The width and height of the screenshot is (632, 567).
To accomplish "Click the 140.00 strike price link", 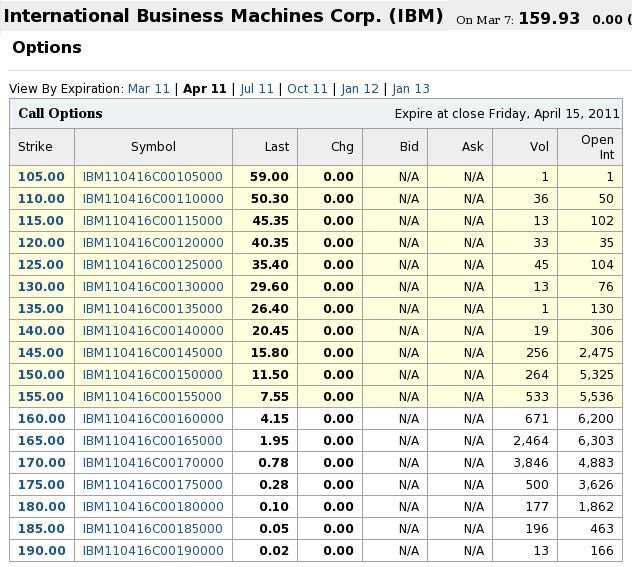I will (x=41, y=330).
